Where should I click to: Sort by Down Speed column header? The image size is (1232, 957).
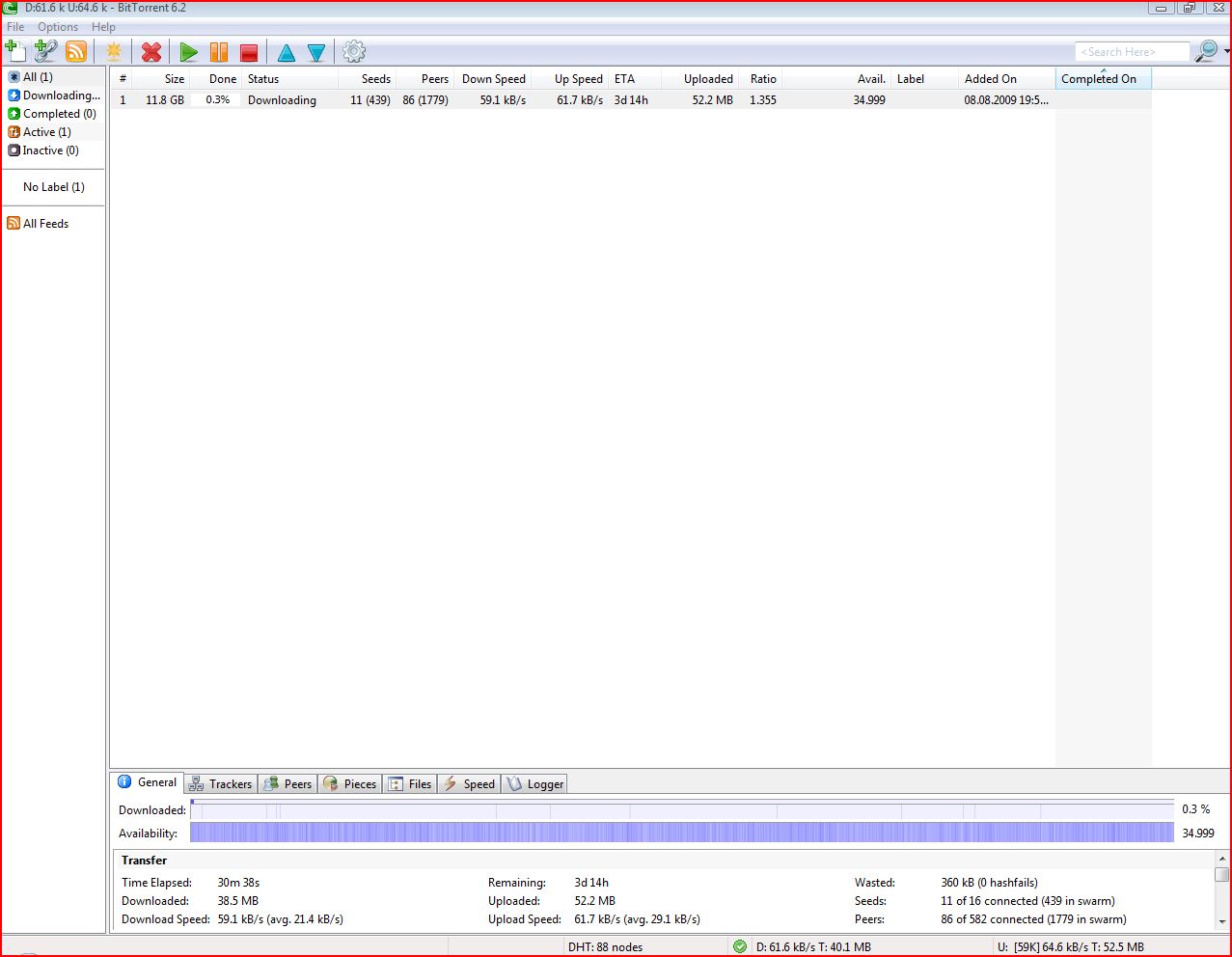click(492, 79)
